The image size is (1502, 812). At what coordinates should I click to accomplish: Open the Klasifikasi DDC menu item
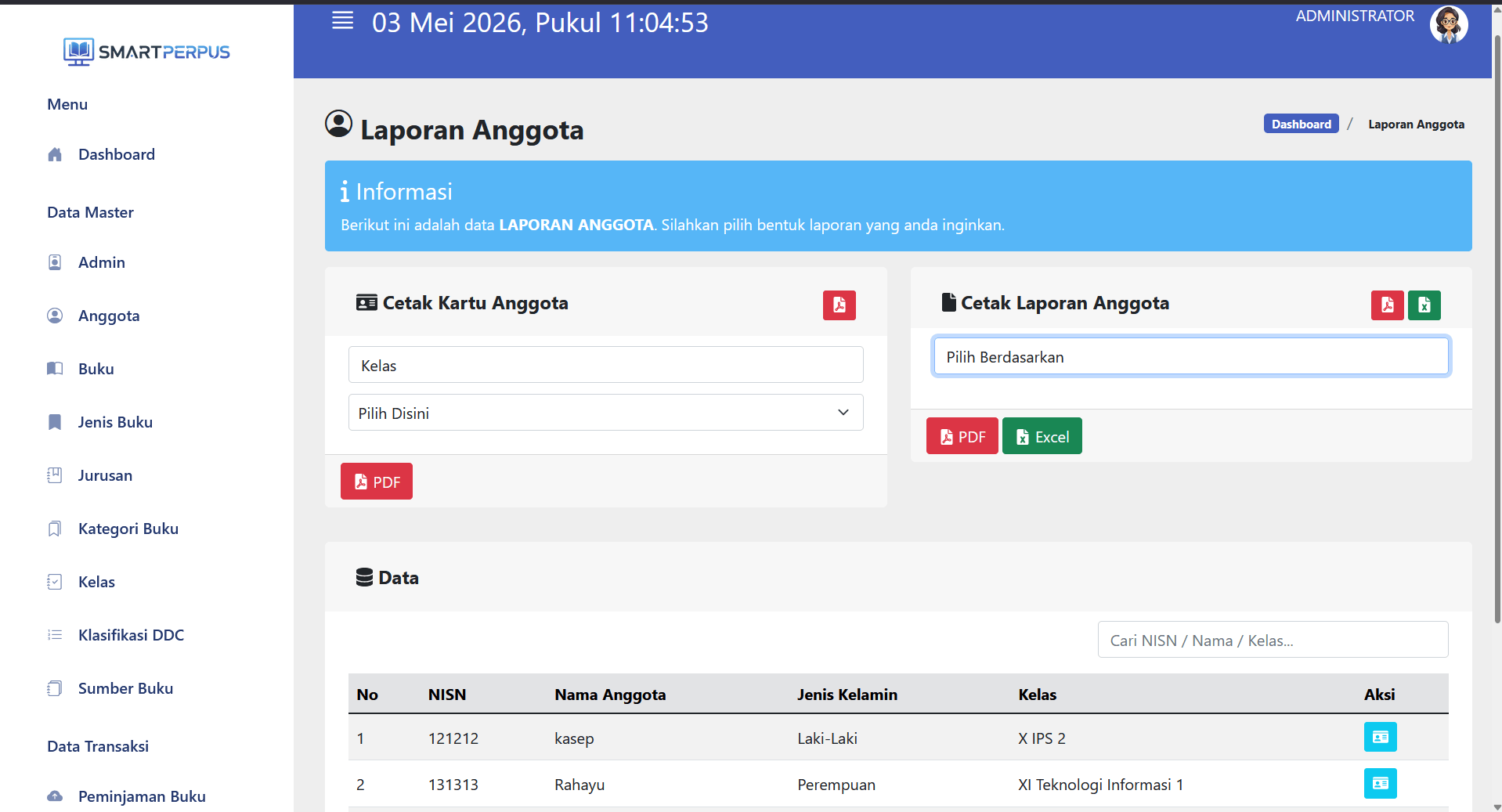pos(131,635)
